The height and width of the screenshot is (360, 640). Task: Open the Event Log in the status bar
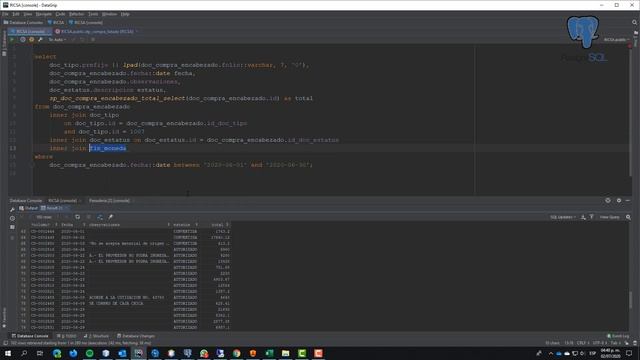pos(618,336)
